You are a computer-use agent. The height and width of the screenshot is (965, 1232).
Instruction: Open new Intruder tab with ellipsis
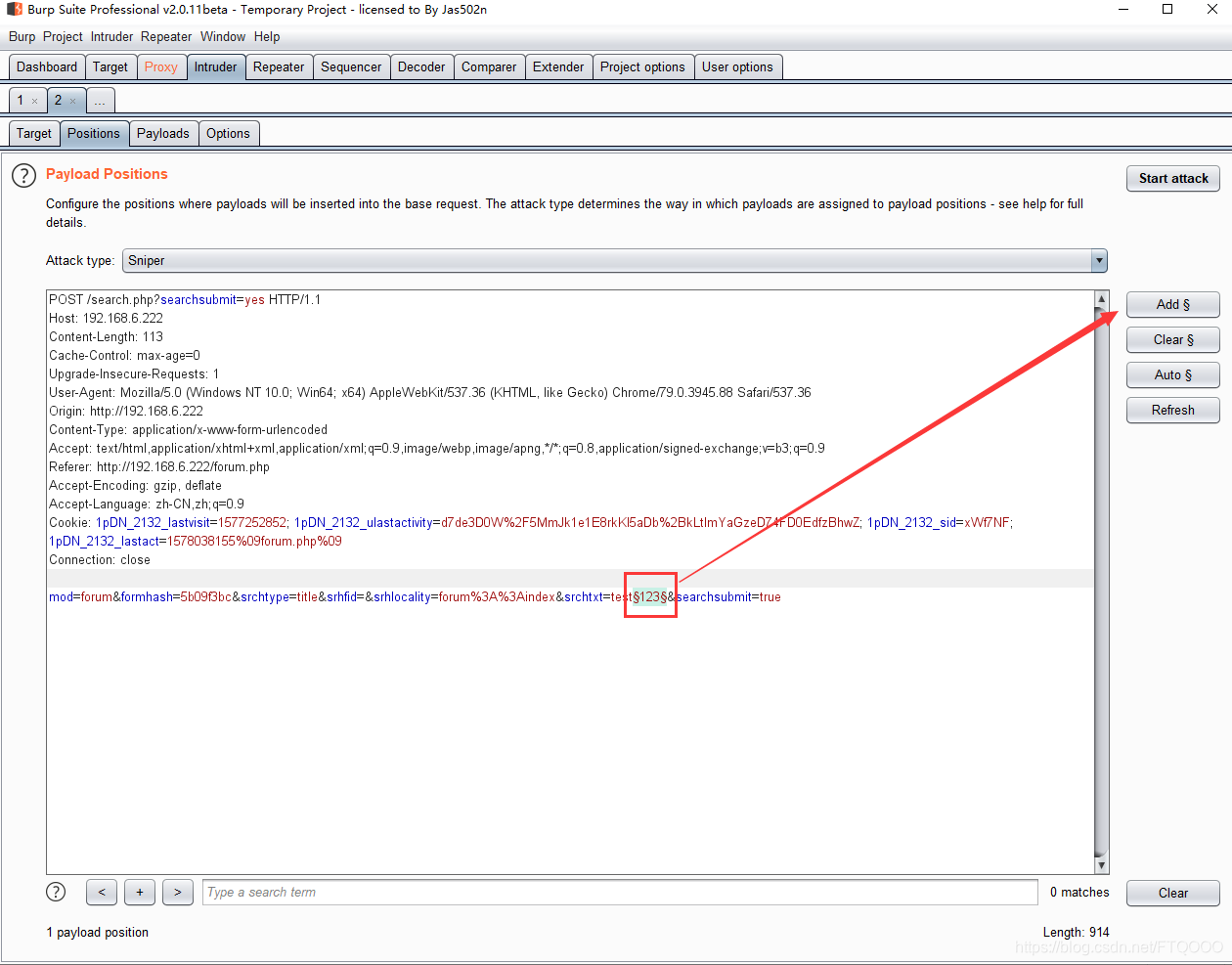(101, 101)
